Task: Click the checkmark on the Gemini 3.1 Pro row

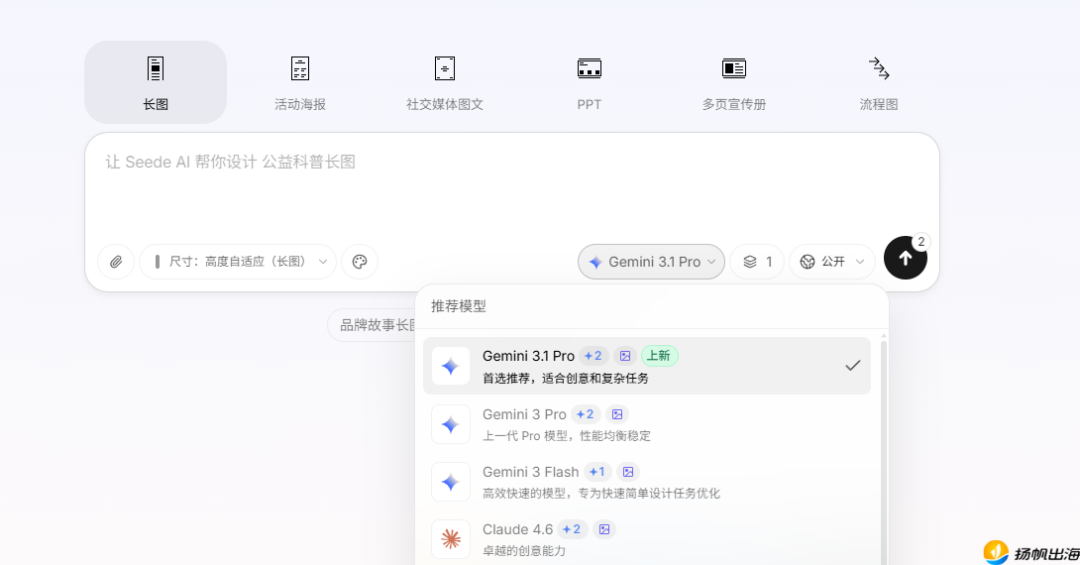Action: (853, 366)
